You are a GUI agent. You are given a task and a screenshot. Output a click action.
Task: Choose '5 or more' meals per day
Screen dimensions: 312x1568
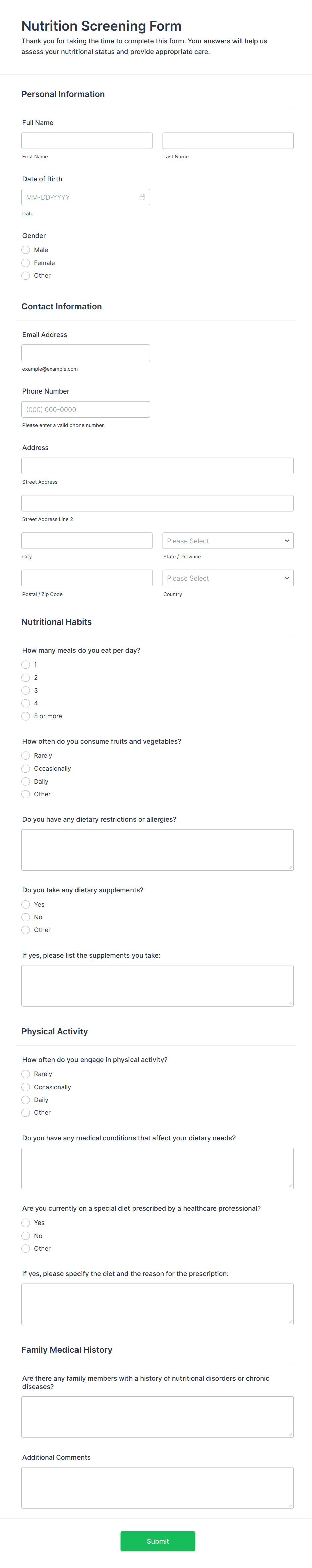(25, 716)
